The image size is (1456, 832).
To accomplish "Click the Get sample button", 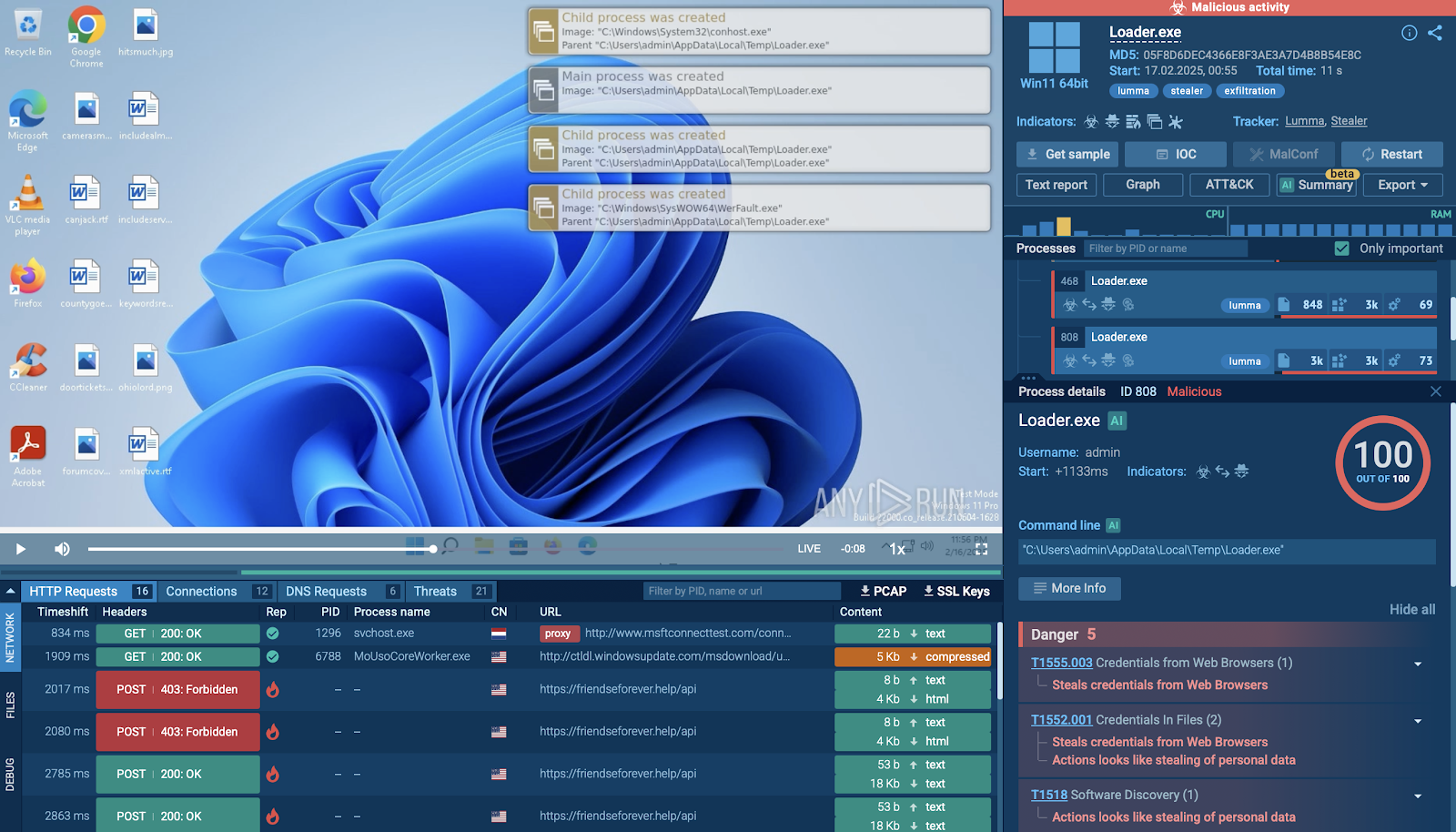I will (1067, 154).
